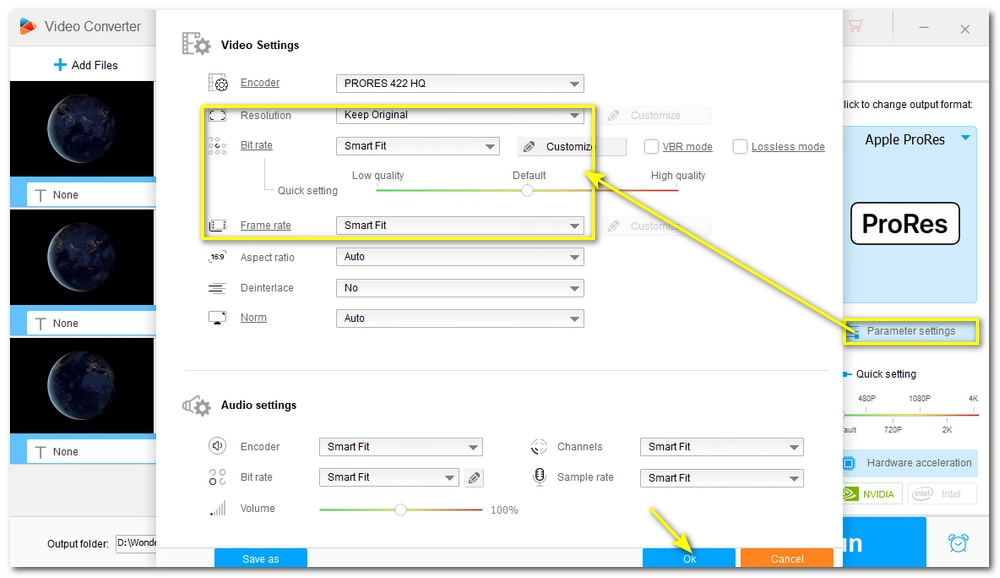Click the Deinterlace lines icon
1000x578 pixels.
pyautogui.click(x=217, y=288)
